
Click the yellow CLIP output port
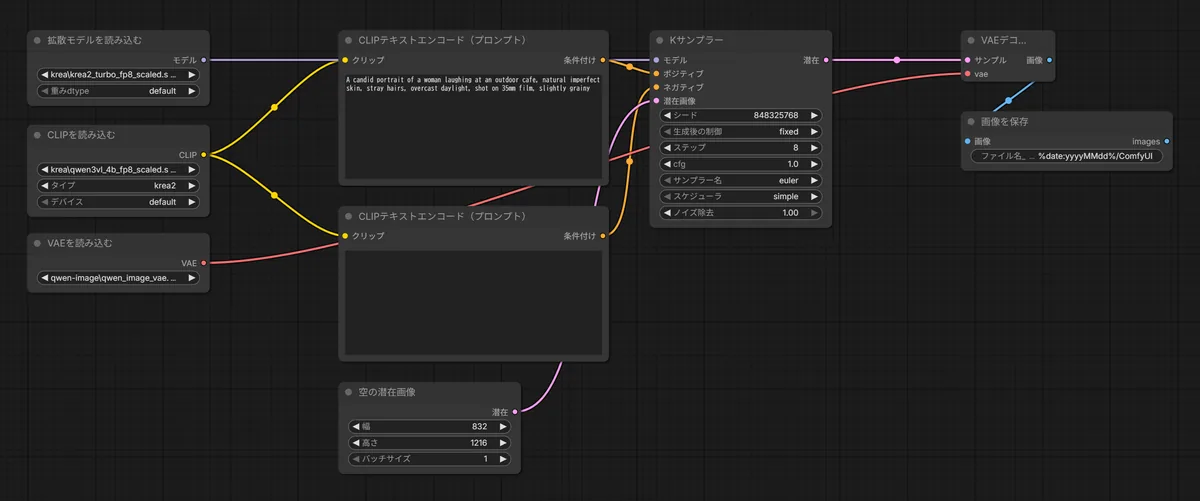click(x=204, y=155)
